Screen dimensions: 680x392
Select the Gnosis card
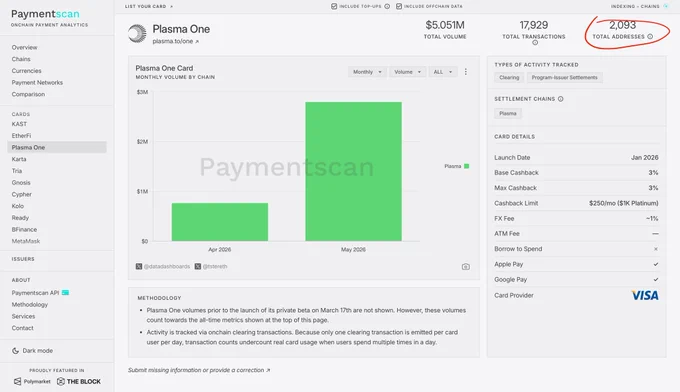click(21, 183)
